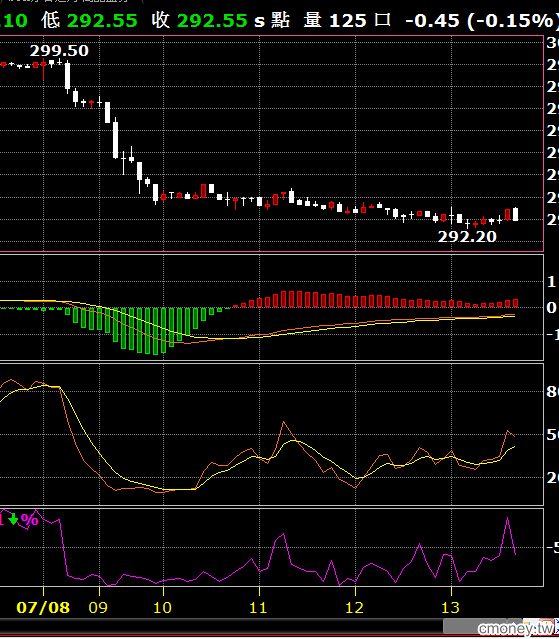Click the volume 量 125 口 readout
The width and height of the screenshot is (559, 639).
pyautogui.click(x=347, y=20)
